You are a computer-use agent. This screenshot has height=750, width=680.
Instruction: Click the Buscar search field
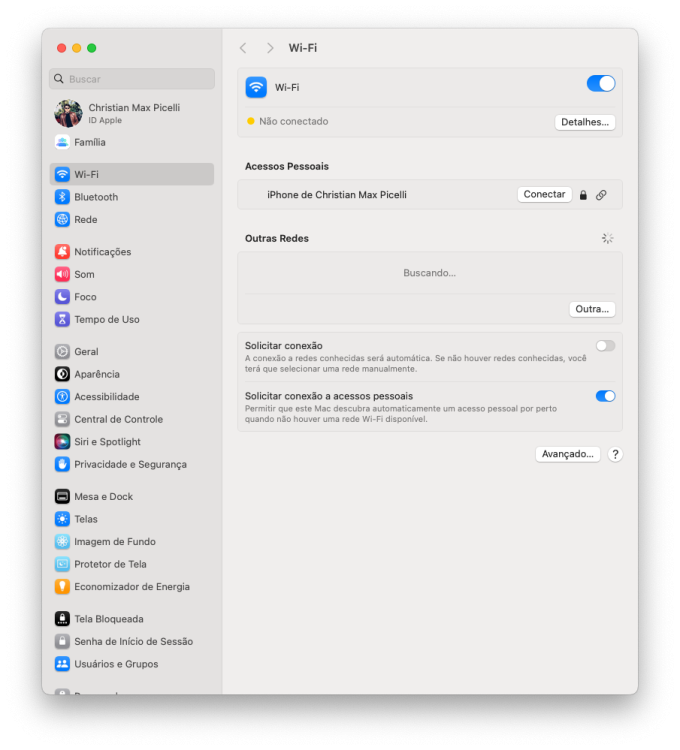click(x=132, y=79)
